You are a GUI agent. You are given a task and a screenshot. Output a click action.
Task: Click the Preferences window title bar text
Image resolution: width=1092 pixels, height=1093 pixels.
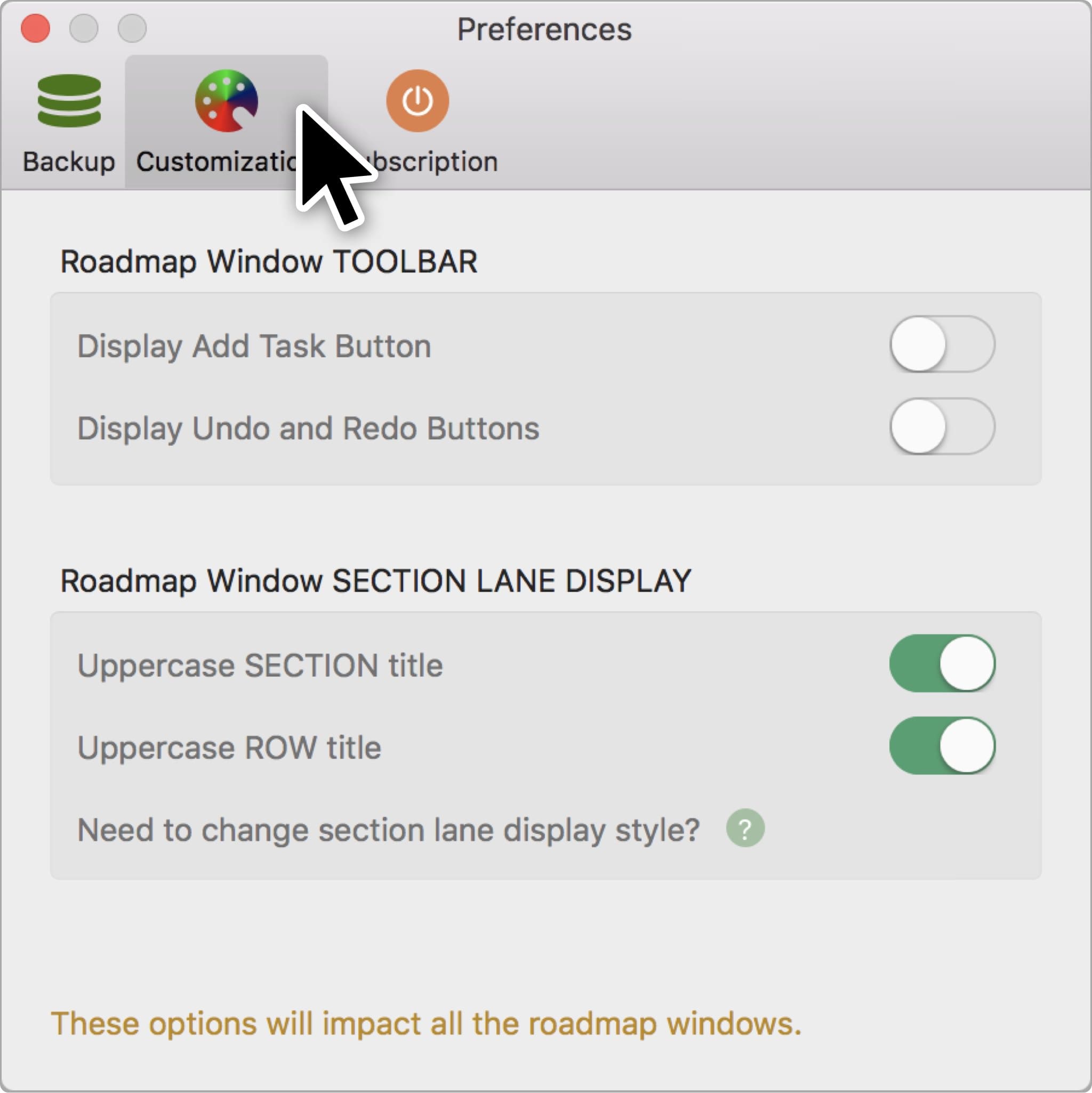tap(544, 29)
